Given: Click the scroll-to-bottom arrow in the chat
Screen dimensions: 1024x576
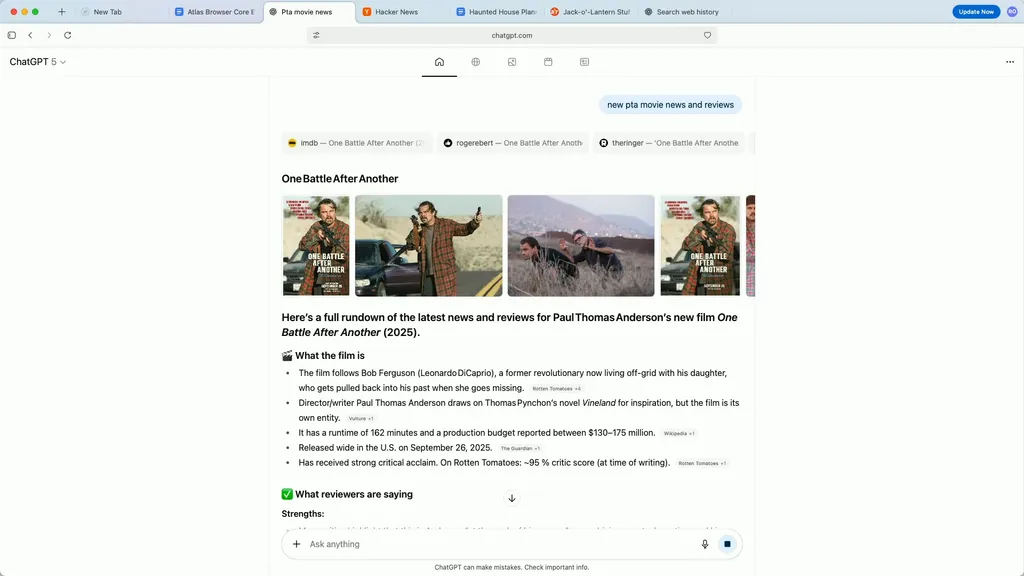Looking at the screenshot, I should pos(511,498).
